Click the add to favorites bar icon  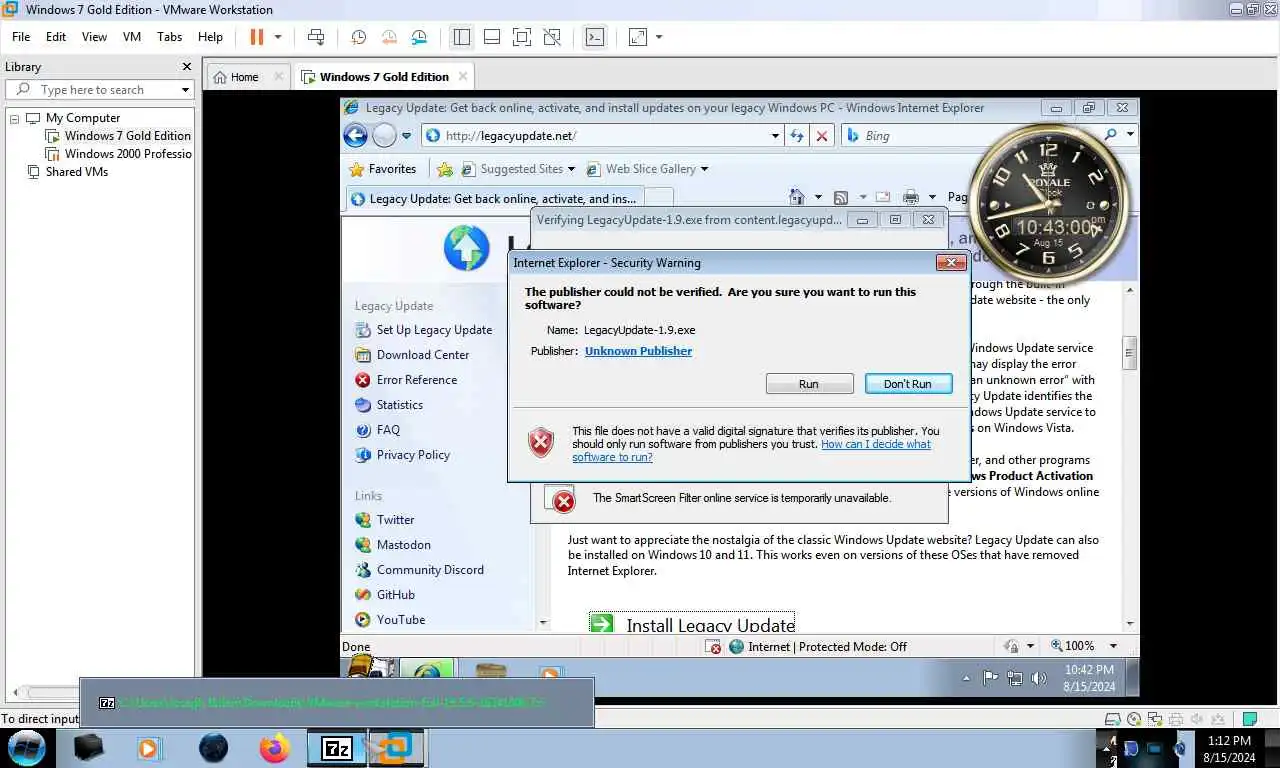tap(445, 169)
